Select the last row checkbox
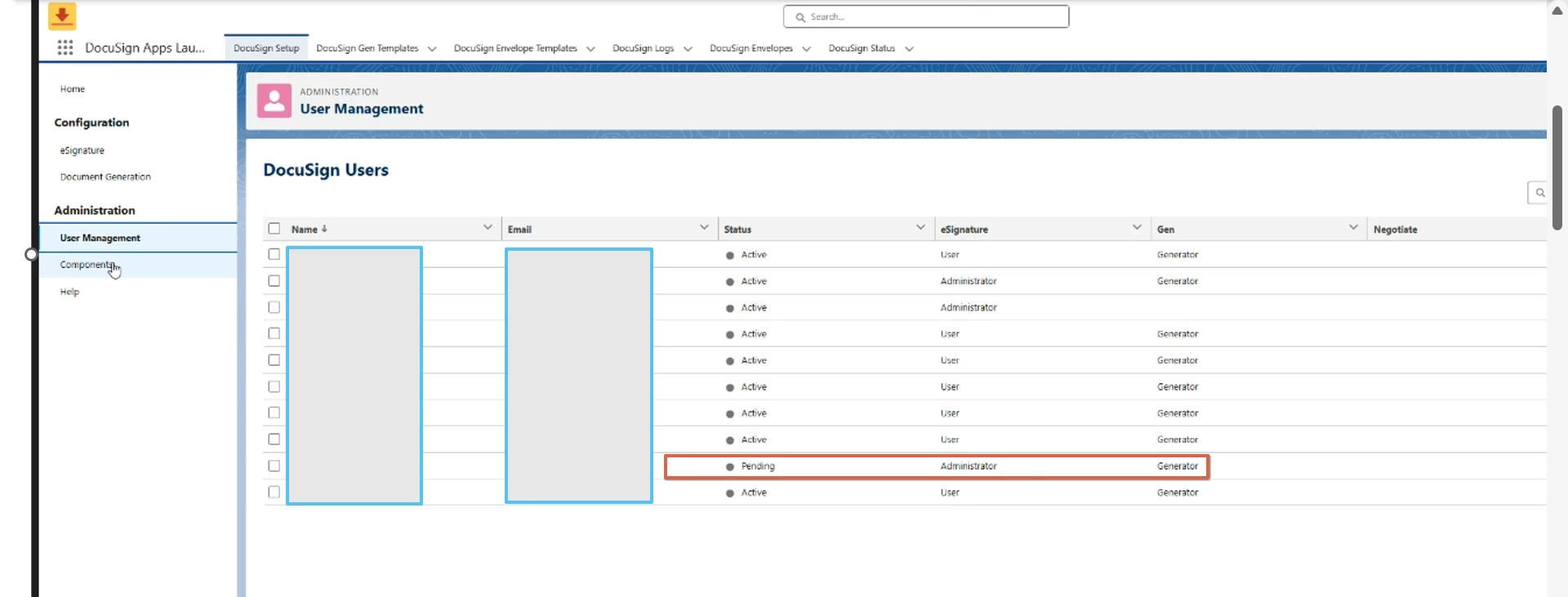The height and width of the screenshot is (597, 1568). point(274,492)
